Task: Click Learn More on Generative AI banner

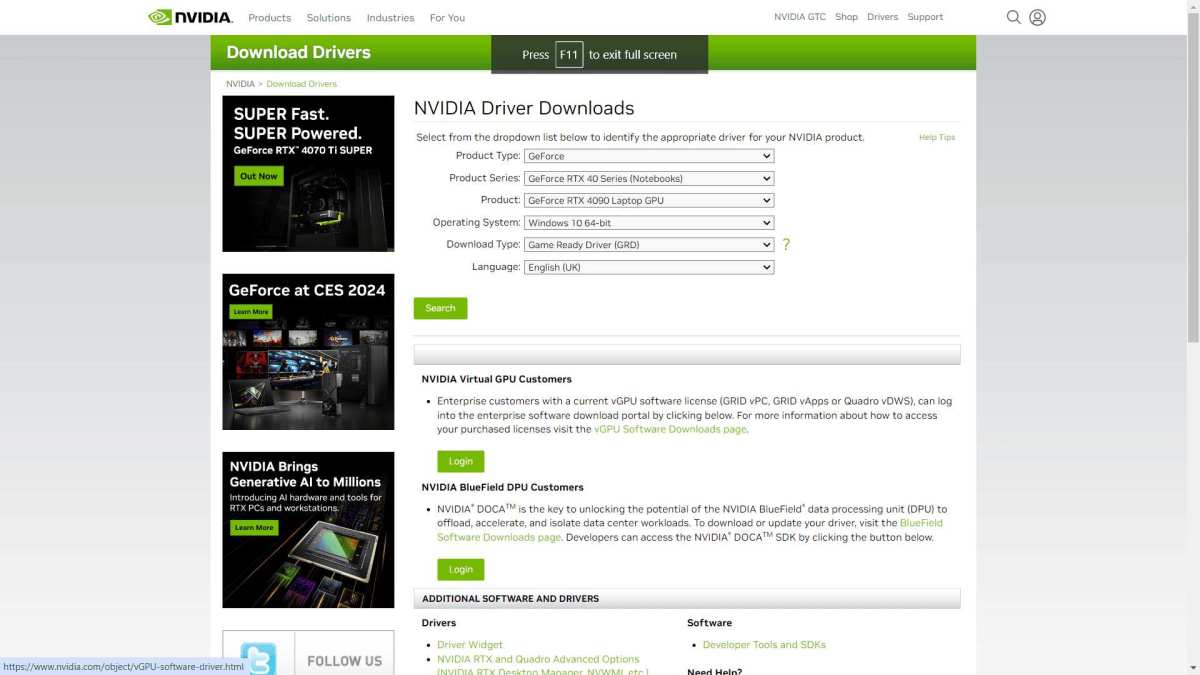Action: click(x=254, y=527)
